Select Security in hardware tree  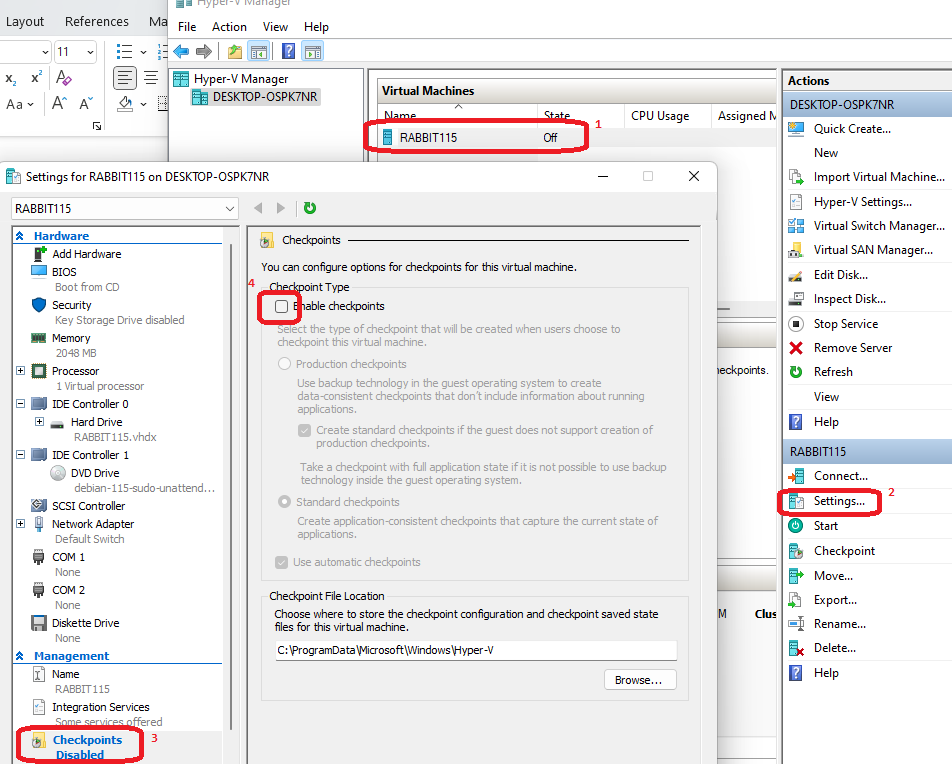72,305
